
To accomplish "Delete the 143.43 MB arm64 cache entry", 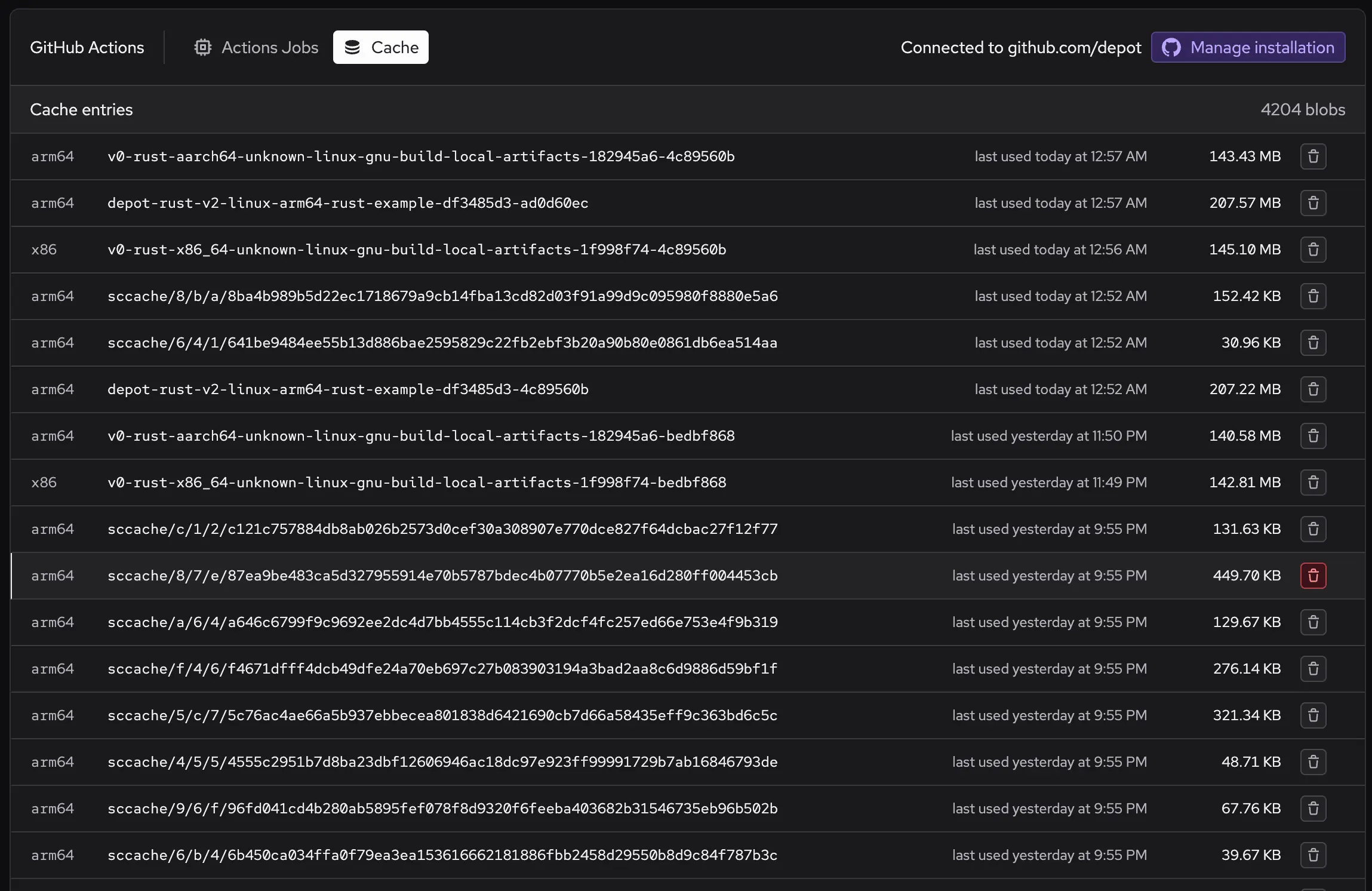I will pyautogui.click(x=1313, y=156).
